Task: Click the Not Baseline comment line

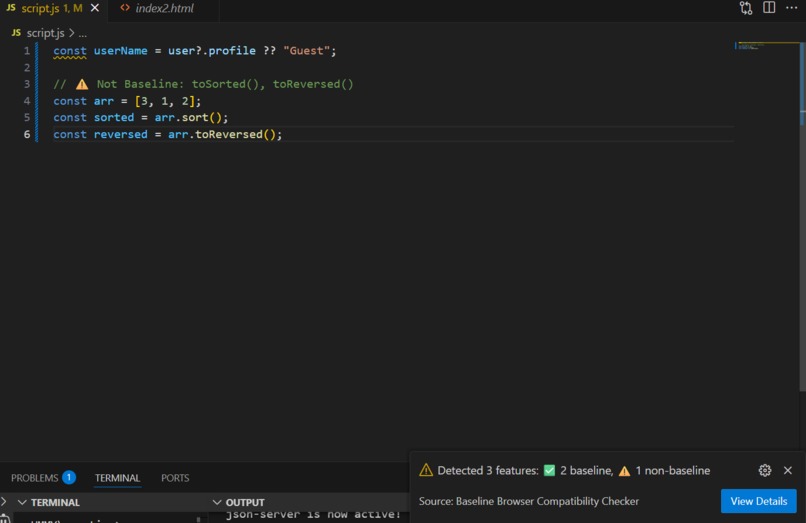Action: (x=203, y=84)
